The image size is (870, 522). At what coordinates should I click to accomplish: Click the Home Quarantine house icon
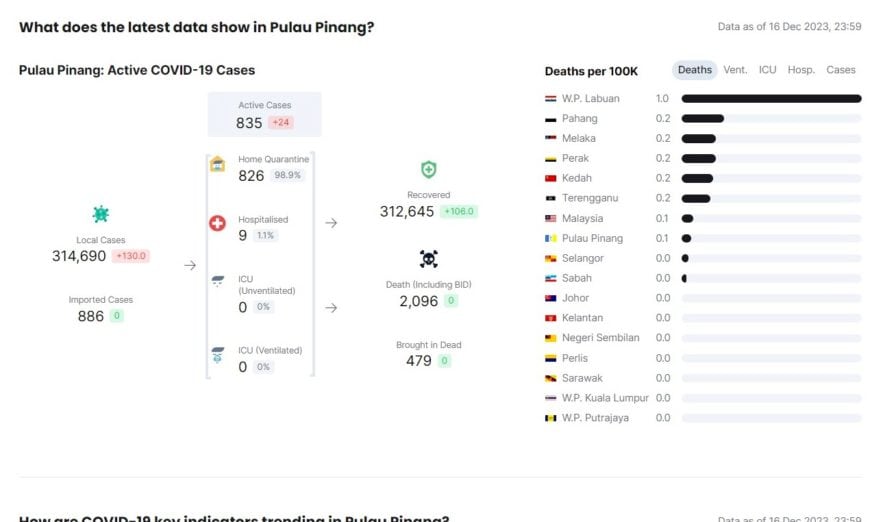pyautogui.click(x=217, y=164)
